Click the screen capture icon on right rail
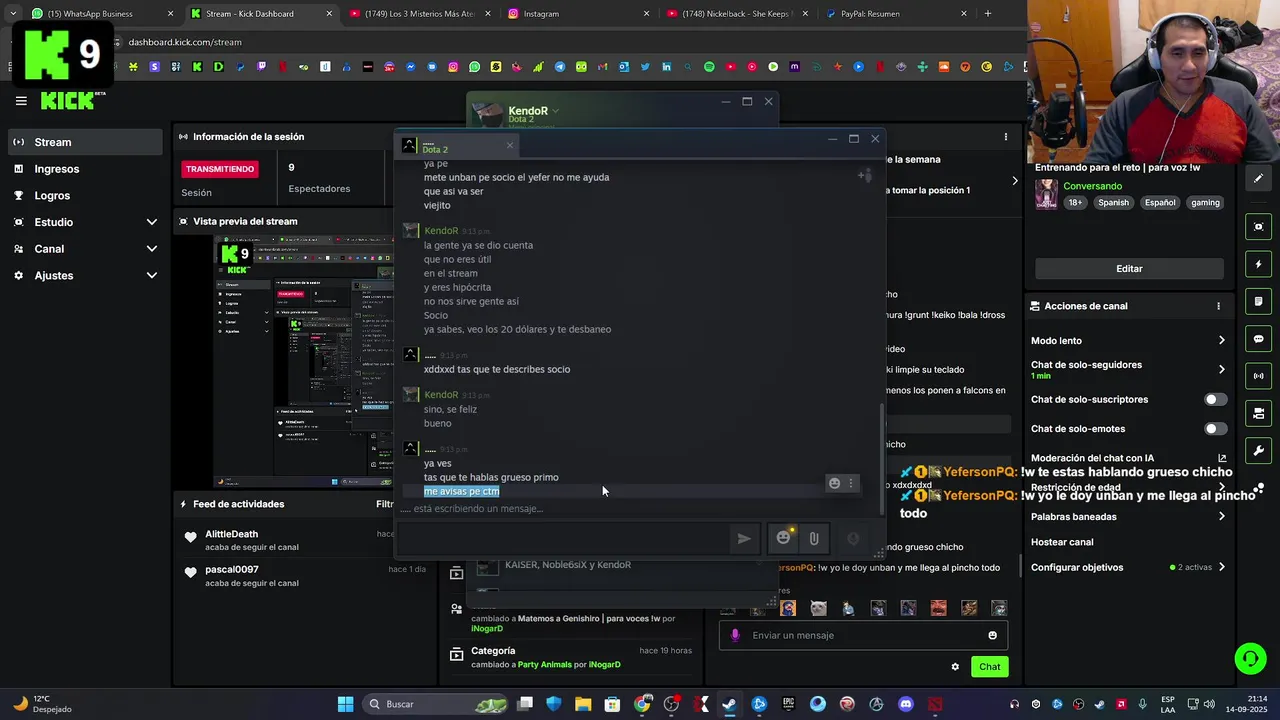The image size is (1280, 720). (1258, 227)
